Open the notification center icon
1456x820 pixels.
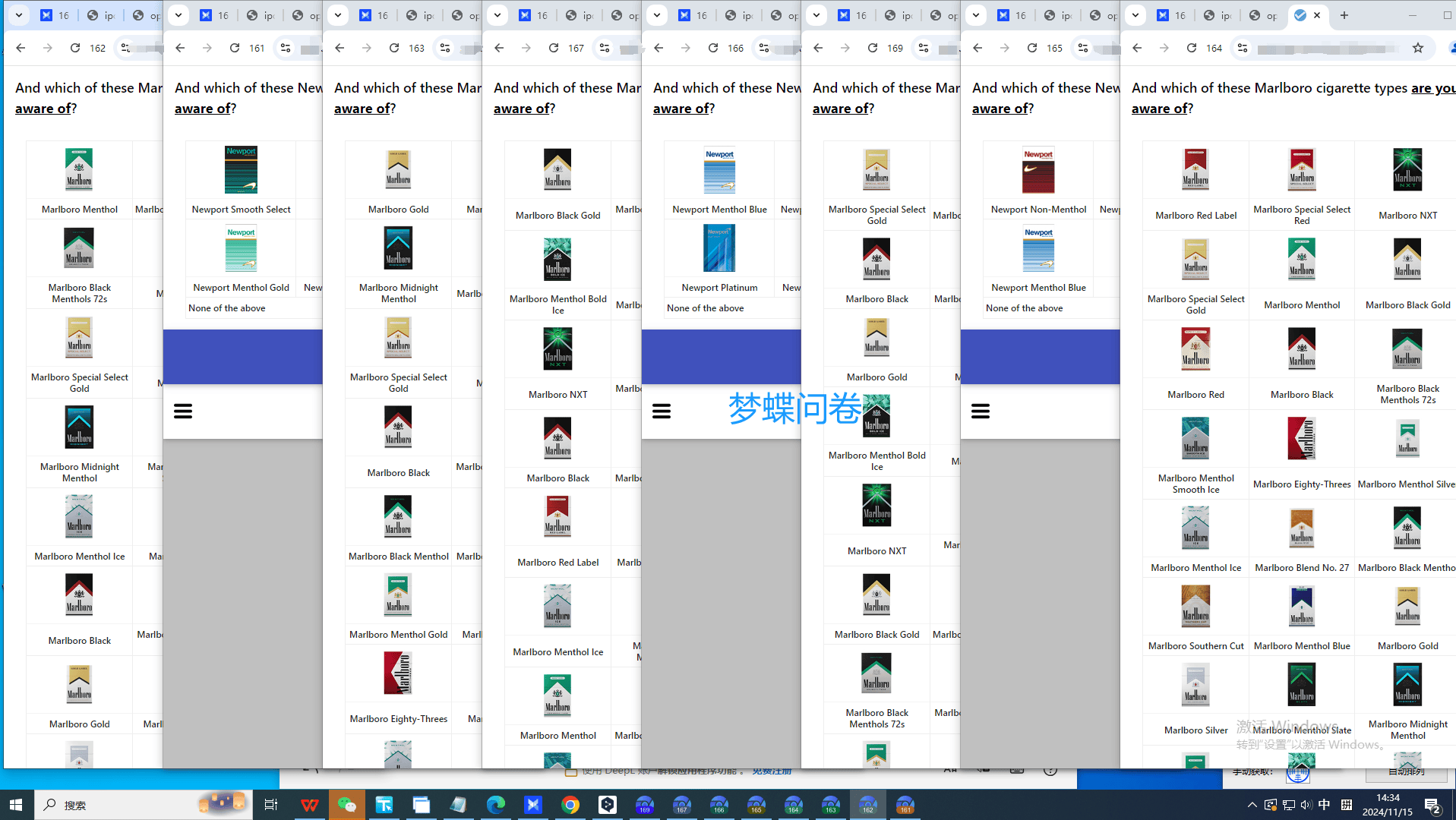tap(1432, 805)
